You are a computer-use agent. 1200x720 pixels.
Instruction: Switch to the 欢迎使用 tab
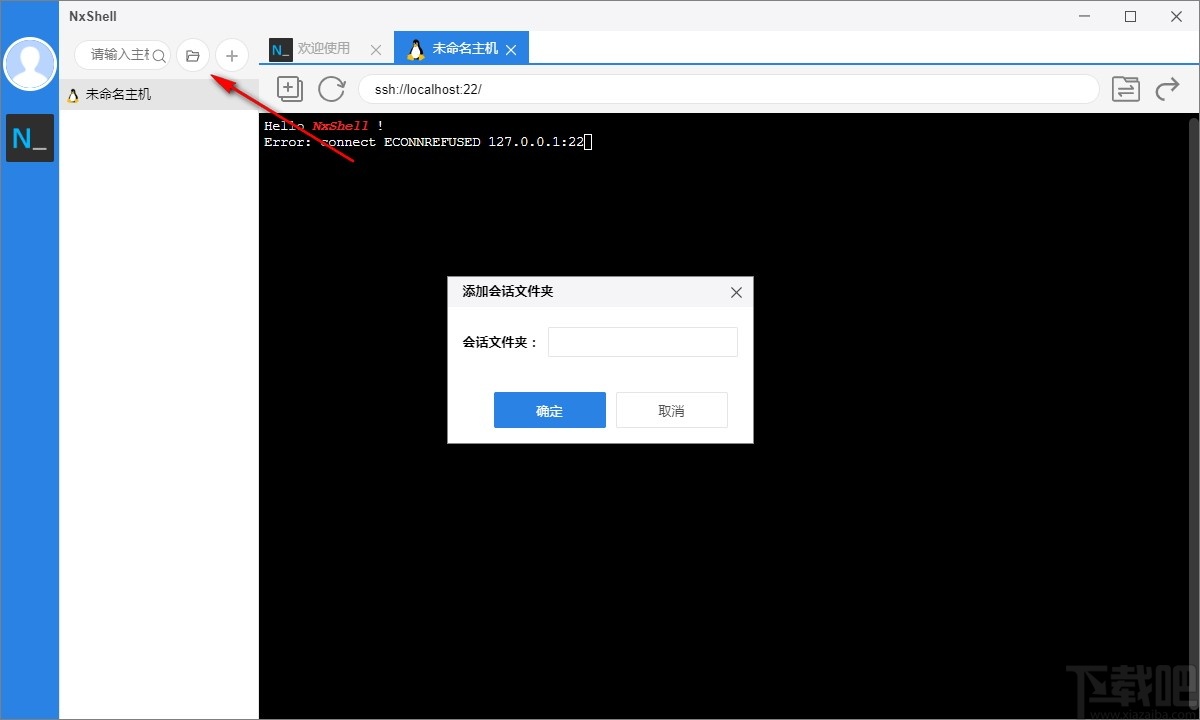coord(320,48)
